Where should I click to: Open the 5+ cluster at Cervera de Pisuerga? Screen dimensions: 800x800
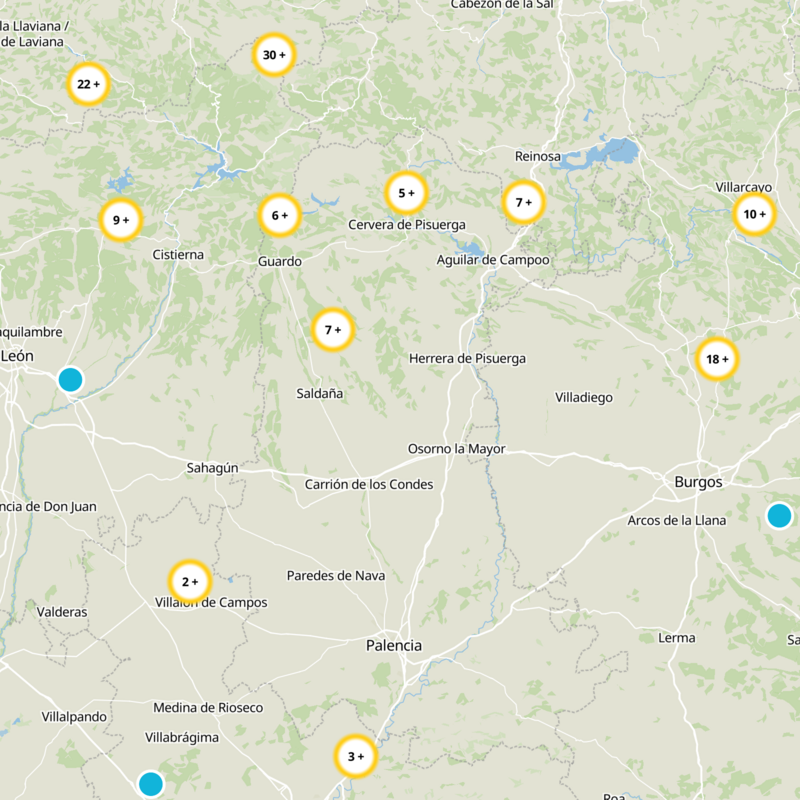[406, 193]
